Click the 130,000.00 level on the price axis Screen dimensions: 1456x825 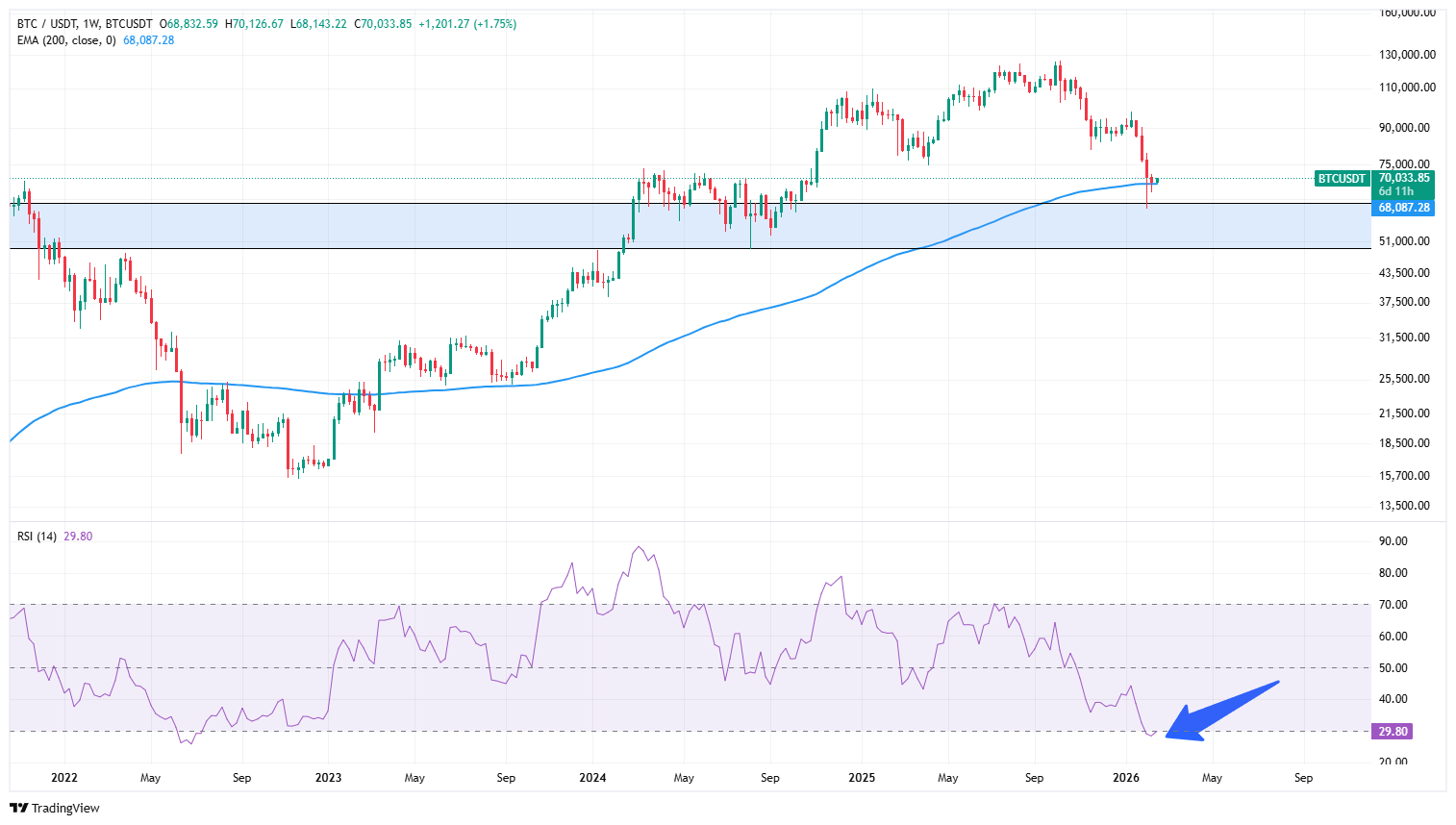(x=1407, y=55)
